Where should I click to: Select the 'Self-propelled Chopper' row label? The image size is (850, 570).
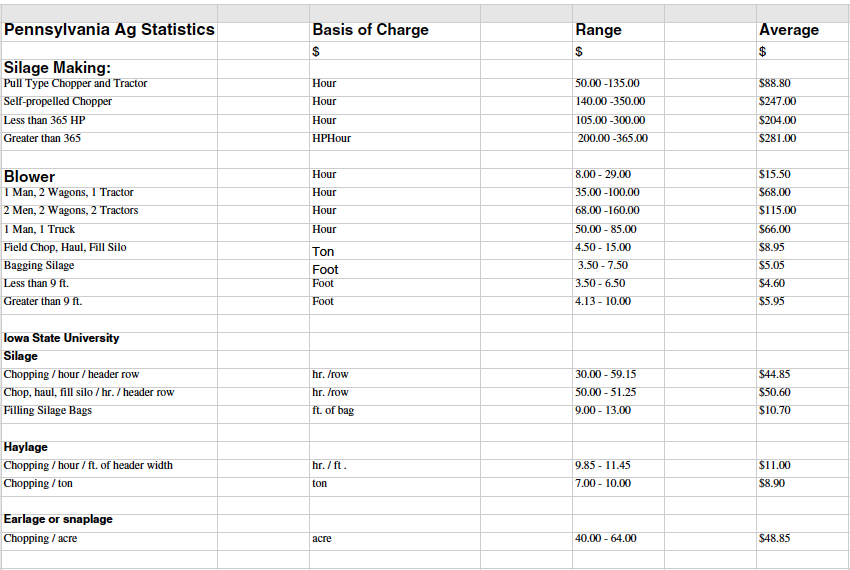pyautogui.click(x=58, y=102)
